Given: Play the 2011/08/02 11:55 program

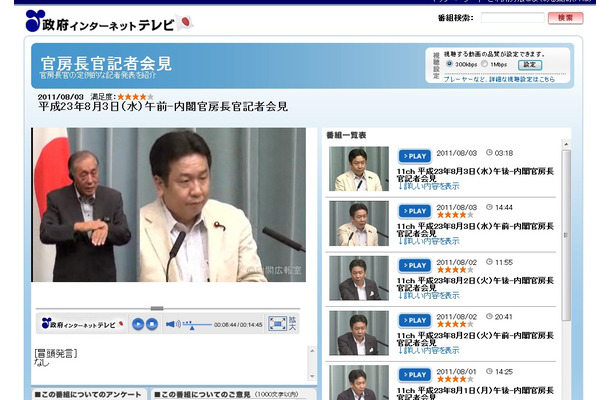Looking at the screenshot, I should (x=415, y=266).
